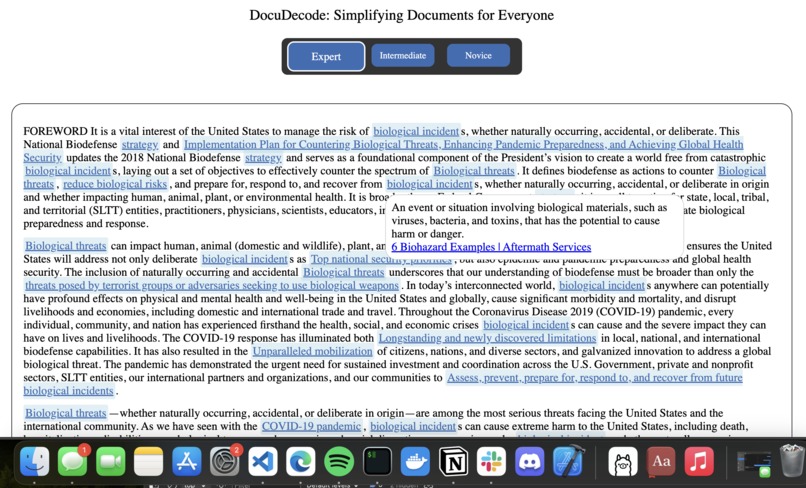The width and height of the screenshot is (806, 488).
Task: Open Dictionary app in the dock
Action: [661, 461]
